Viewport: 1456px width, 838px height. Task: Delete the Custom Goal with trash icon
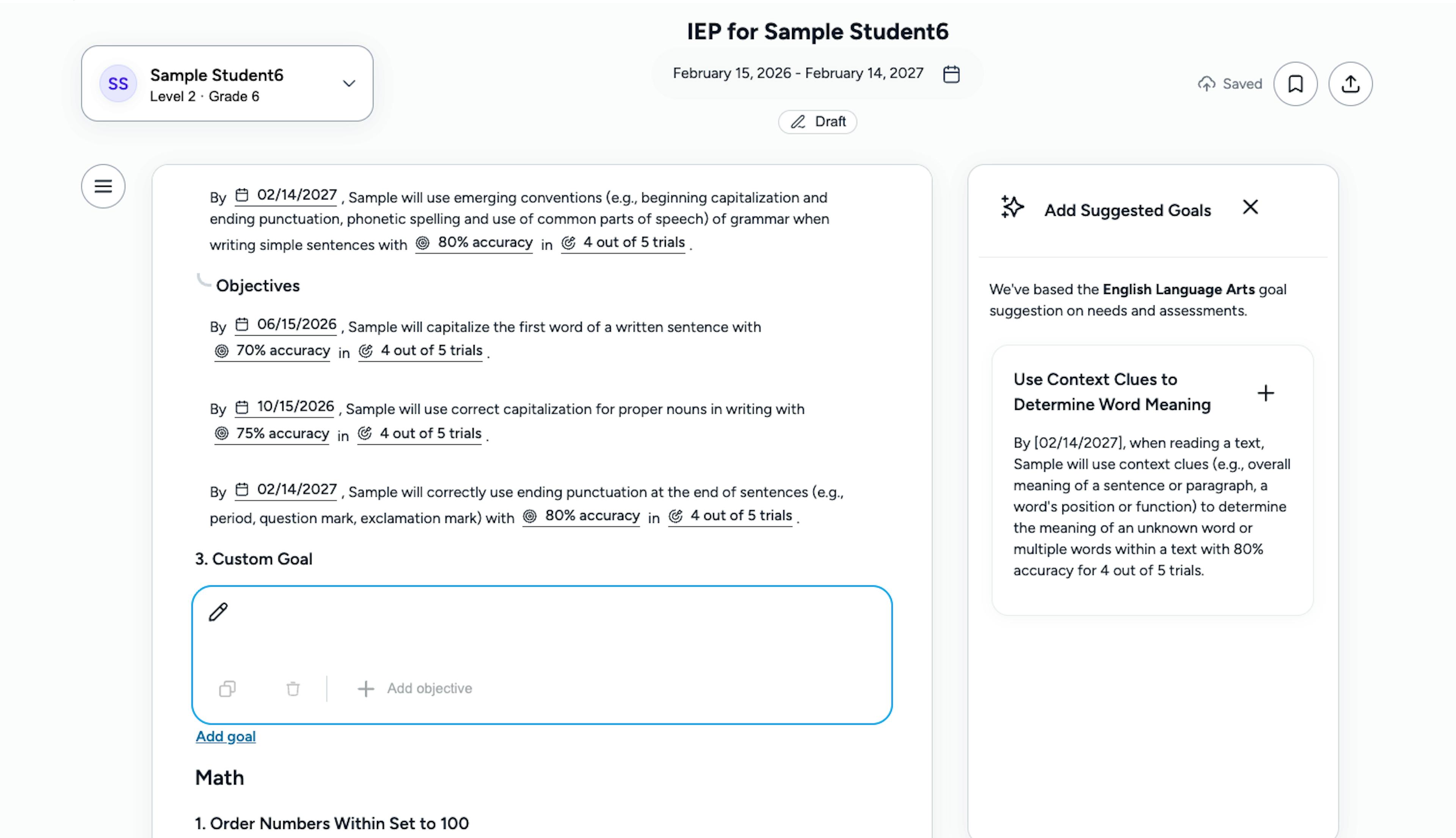coord(293,689)
